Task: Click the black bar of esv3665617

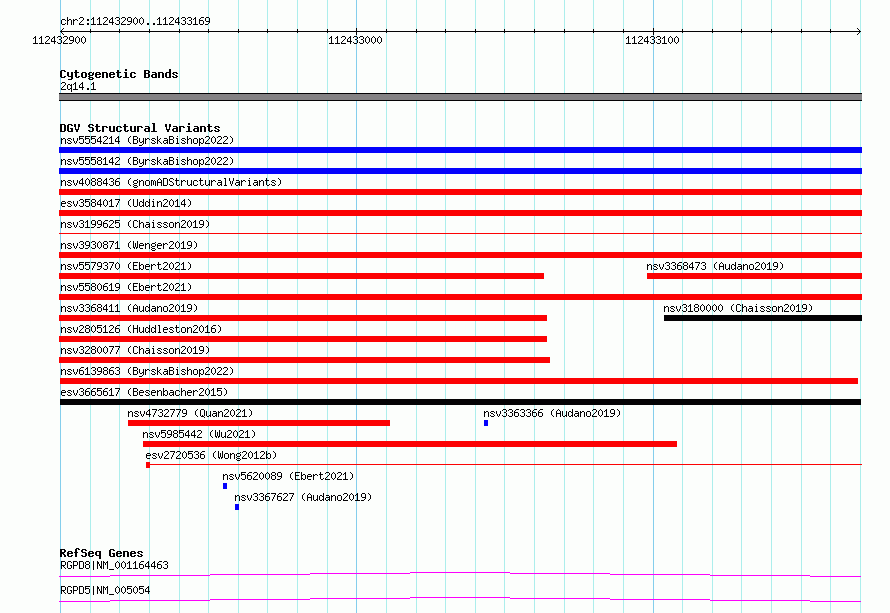Action: 460,402
